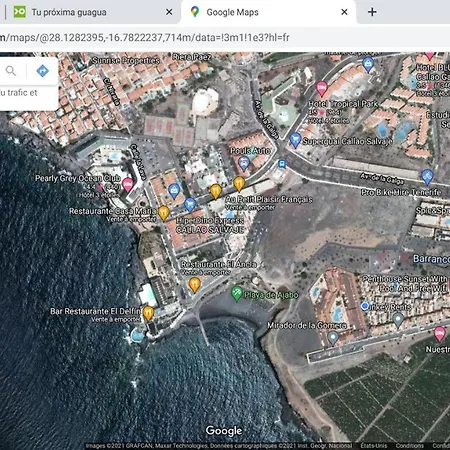Image resolution: width=450 pixels, height=450 pixels.
Task: Click the HiperDino Express blue cart marker
Action: pos(190,204)
